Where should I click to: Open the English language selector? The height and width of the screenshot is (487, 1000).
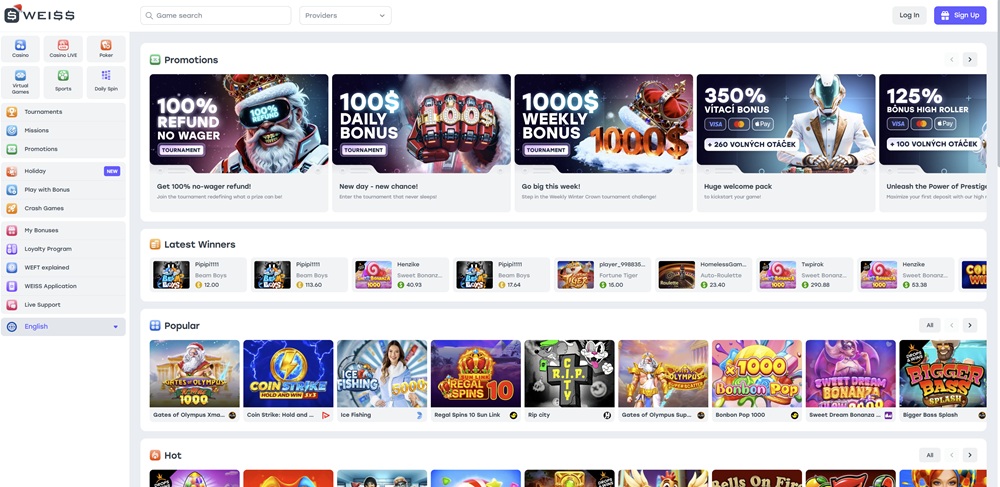tap(63, 327)
